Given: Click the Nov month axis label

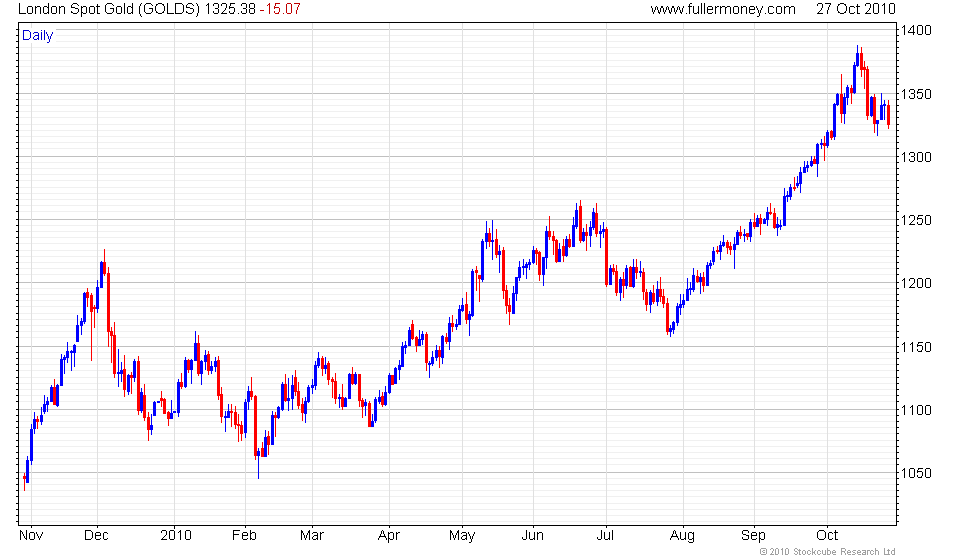Looking at the screenshot, I should [31, 536].
